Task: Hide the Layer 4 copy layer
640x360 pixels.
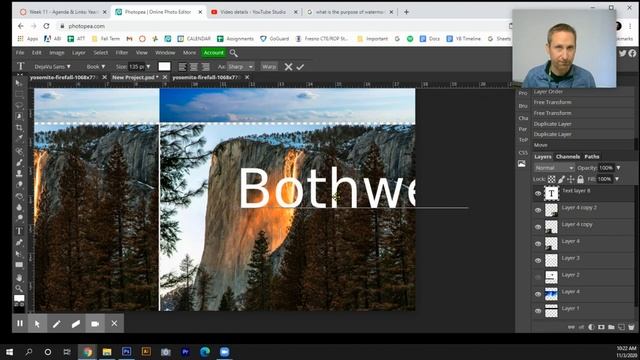Action: [538, 227]
